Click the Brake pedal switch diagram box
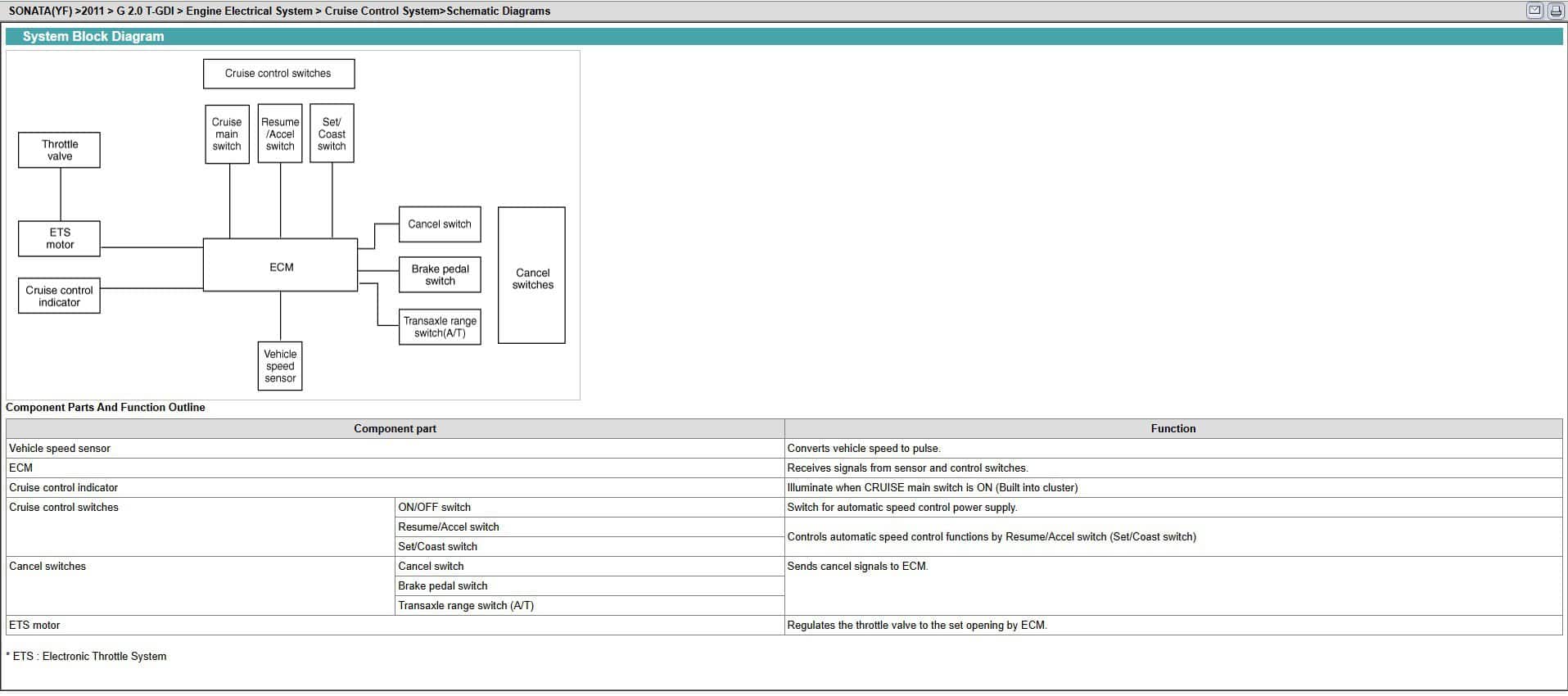This screenshot has height=696, width=1568. coord(440,274)
